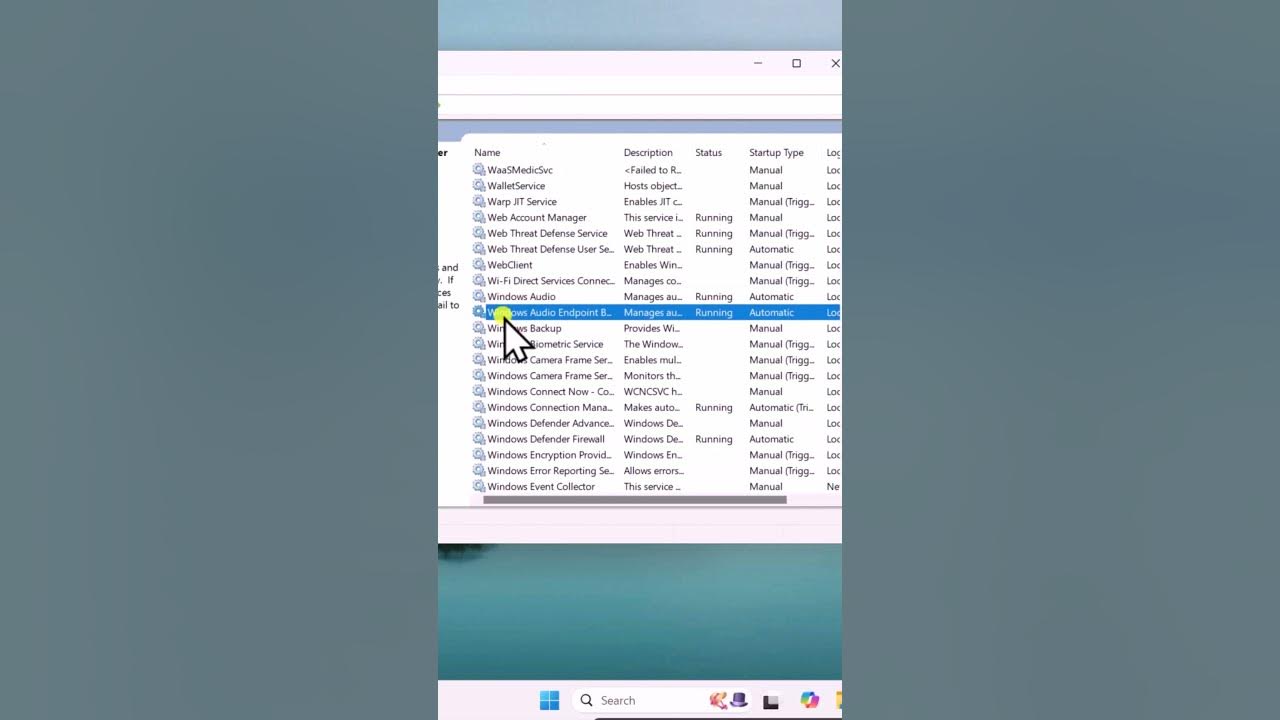Click '<Failed to R...' description for WaaSMedicSvc
The height and width of the screenshot is (720, 1280).
(x=652, y=170)
